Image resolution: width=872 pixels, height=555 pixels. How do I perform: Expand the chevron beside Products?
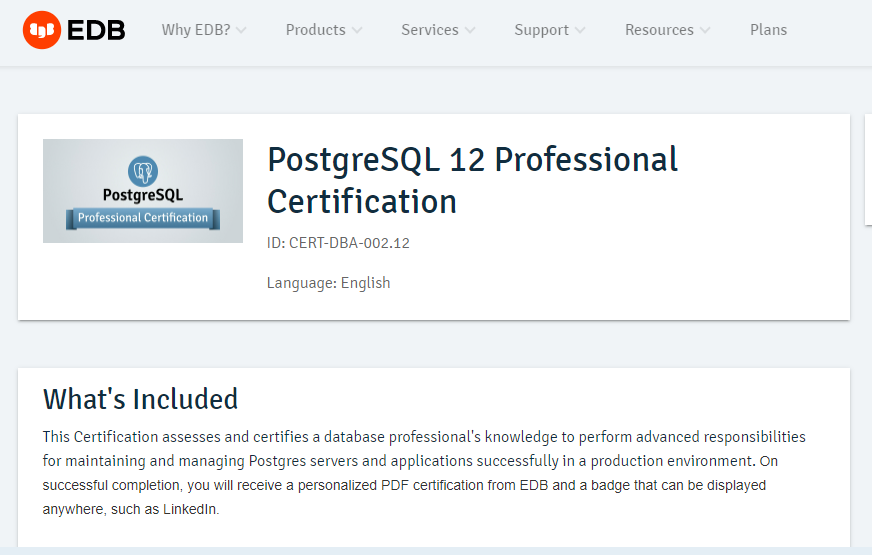[356, 31]
